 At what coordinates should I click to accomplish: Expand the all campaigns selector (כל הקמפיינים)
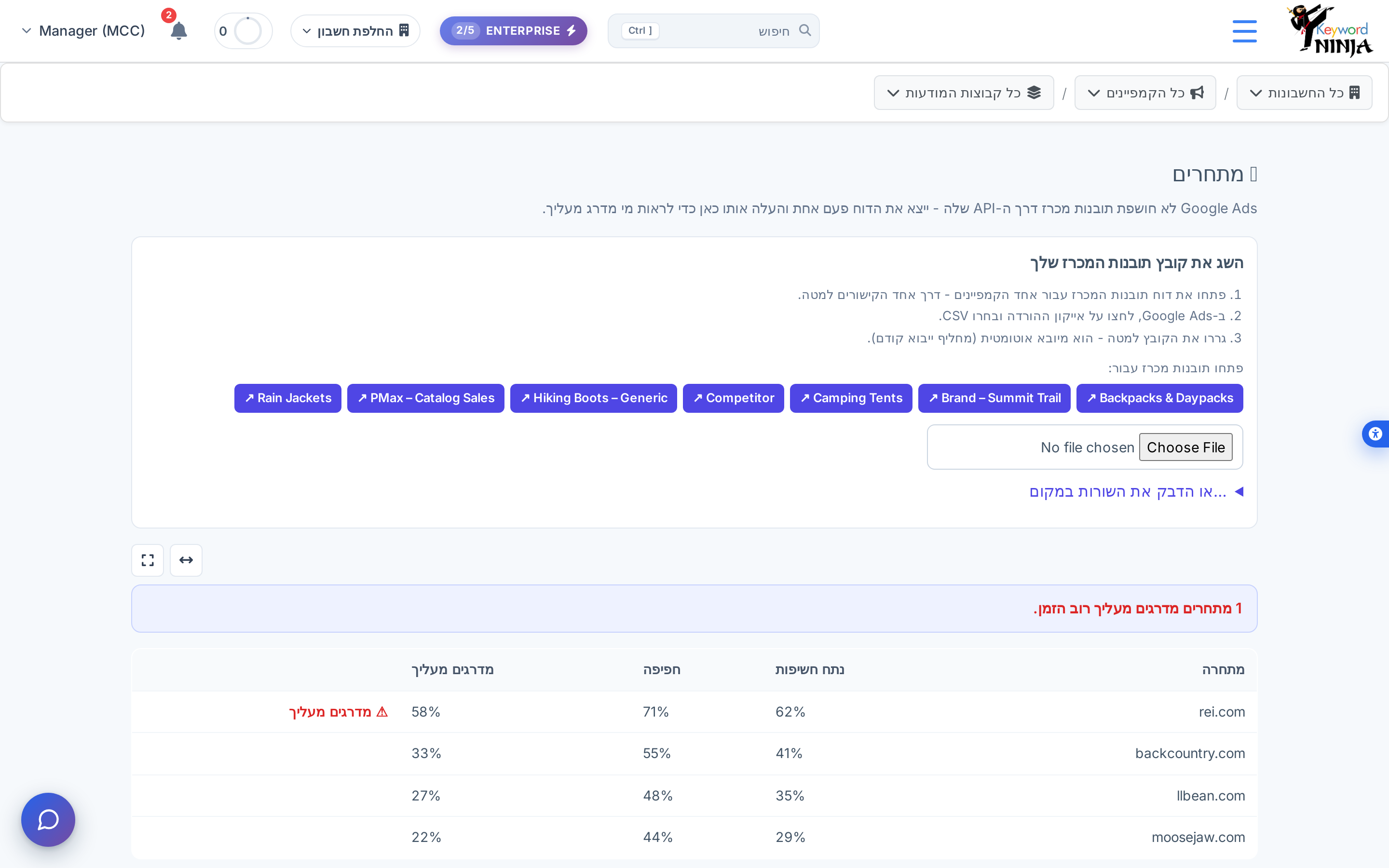click(x=1145, y=93)
